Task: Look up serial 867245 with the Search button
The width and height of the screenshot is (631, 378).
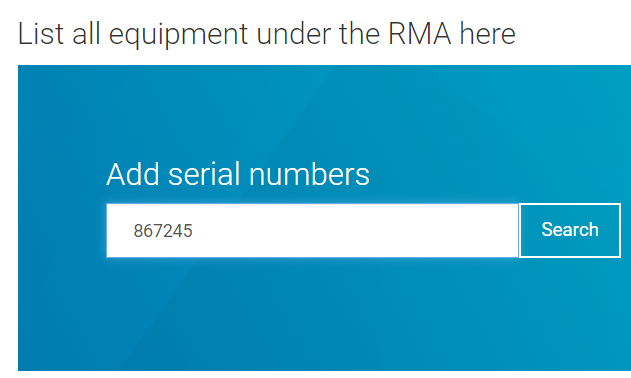Action: (570, 230)
